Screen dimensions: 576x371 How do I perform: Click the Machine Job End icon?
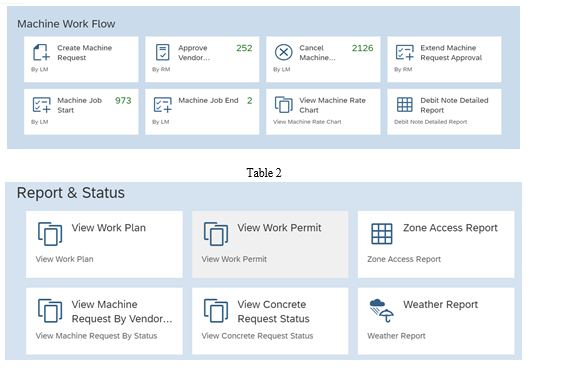[x=162, y=105]
